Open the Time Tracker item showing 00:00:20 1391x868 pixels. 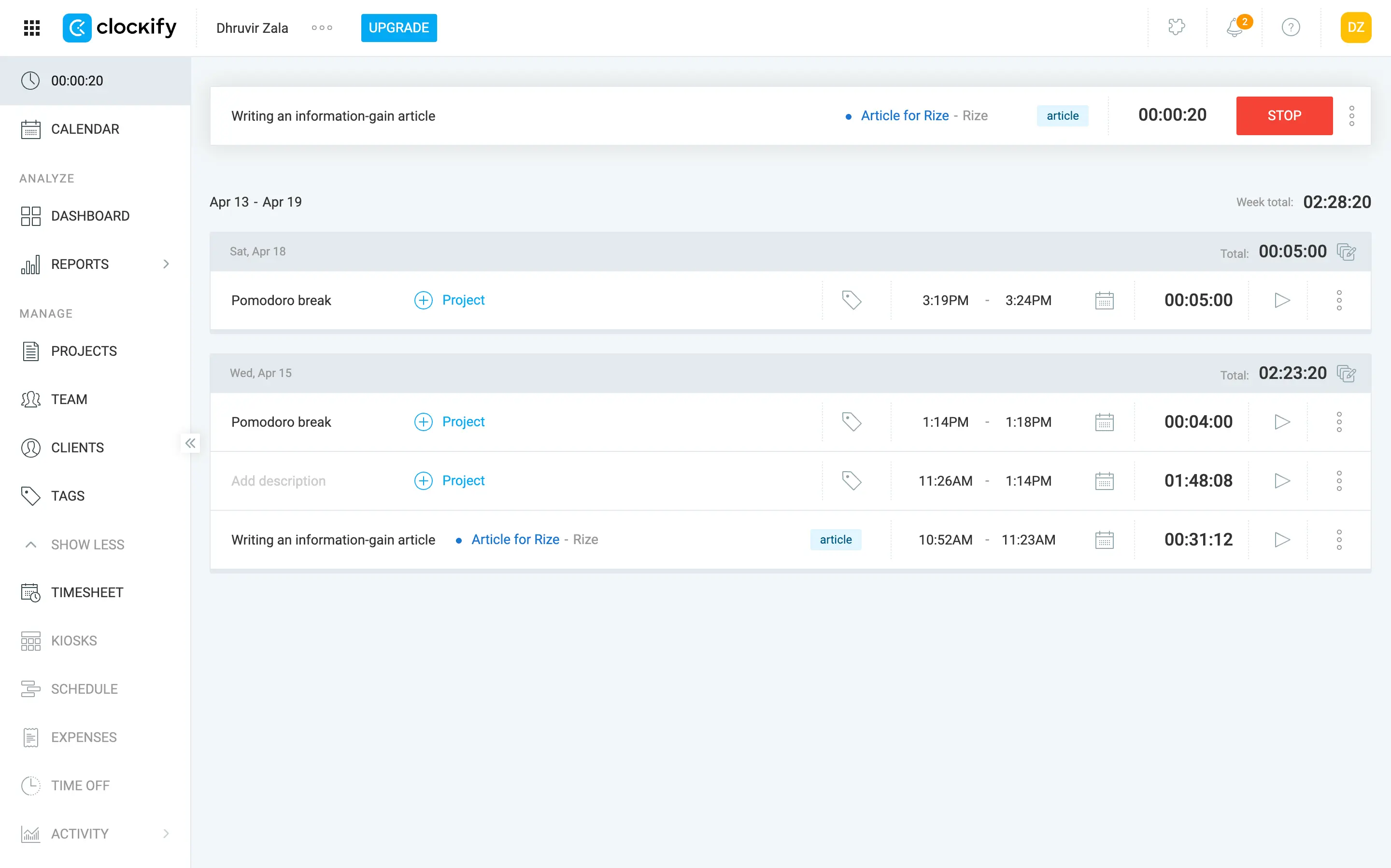coord(95,80)
